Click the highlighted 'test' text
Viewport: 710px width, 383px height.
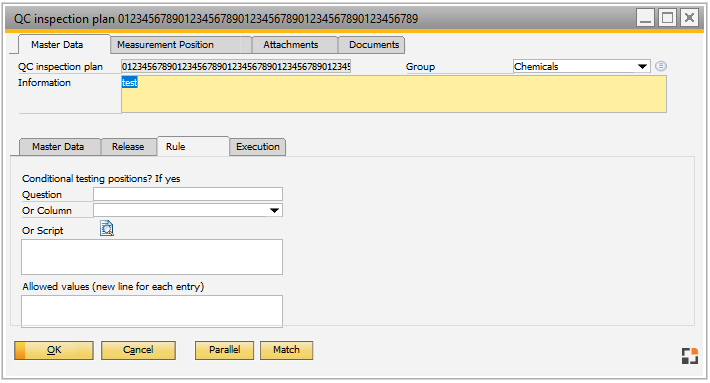pos(130,82)
